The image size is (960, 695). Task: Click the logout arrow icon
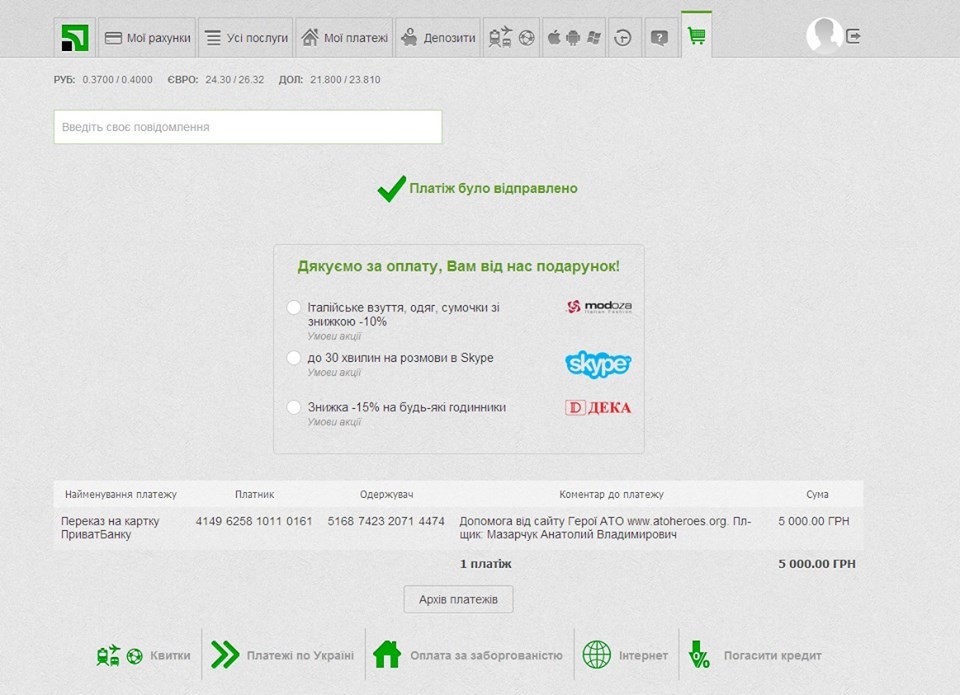[853, 36]
